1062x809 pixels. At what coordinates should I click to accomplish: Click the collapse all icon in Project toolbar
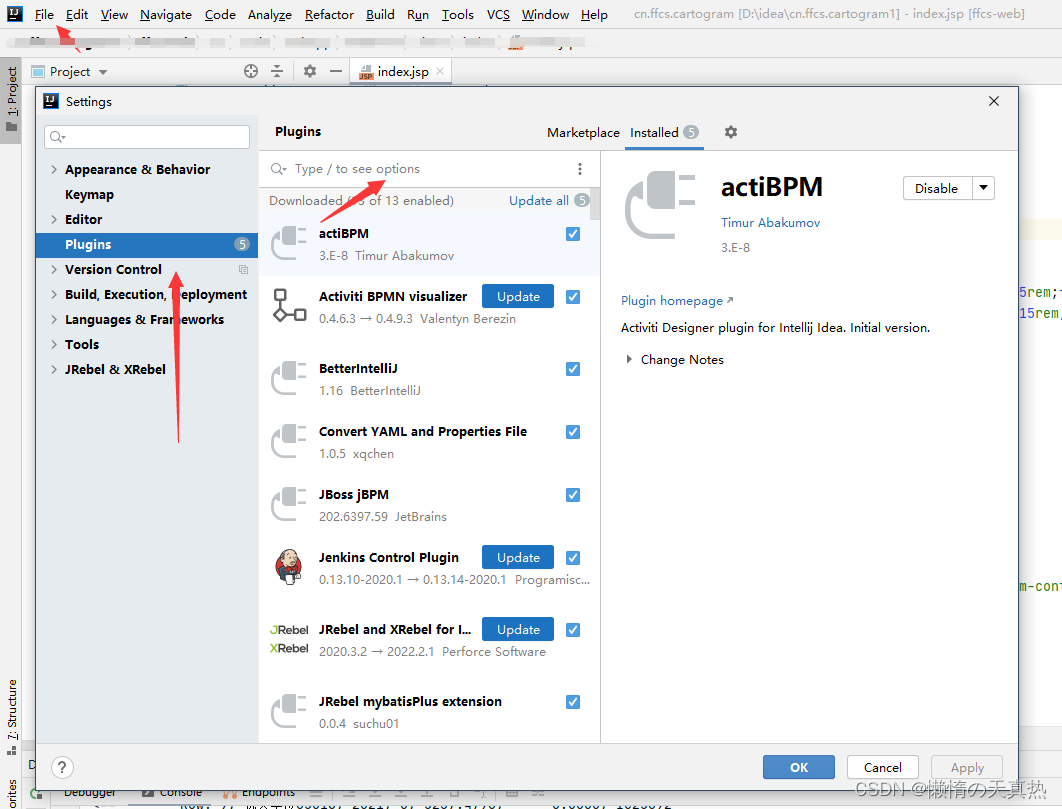(277, 71)
